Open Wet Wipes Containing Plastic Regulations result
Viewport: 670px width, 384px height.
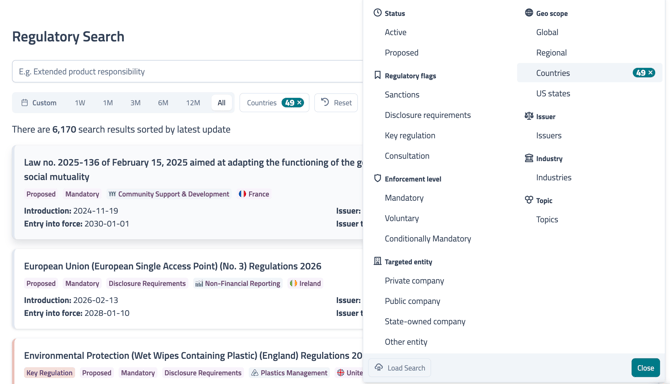coord(193,355)
